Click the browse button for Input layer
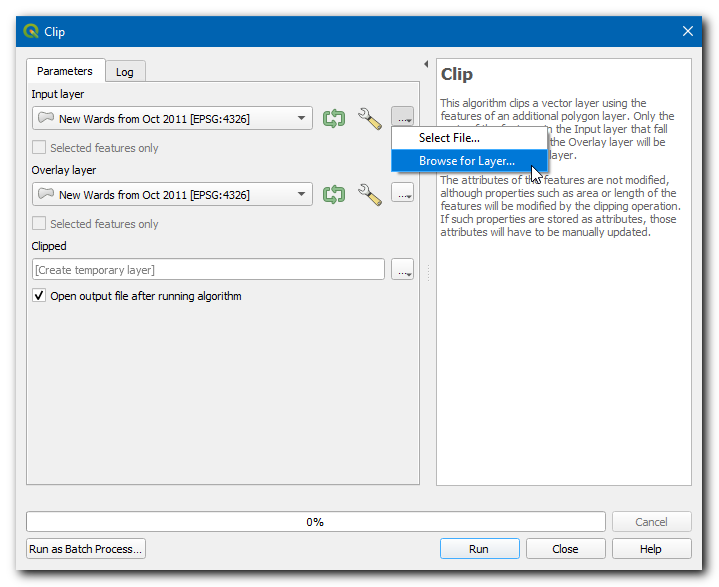 [402, 119]
